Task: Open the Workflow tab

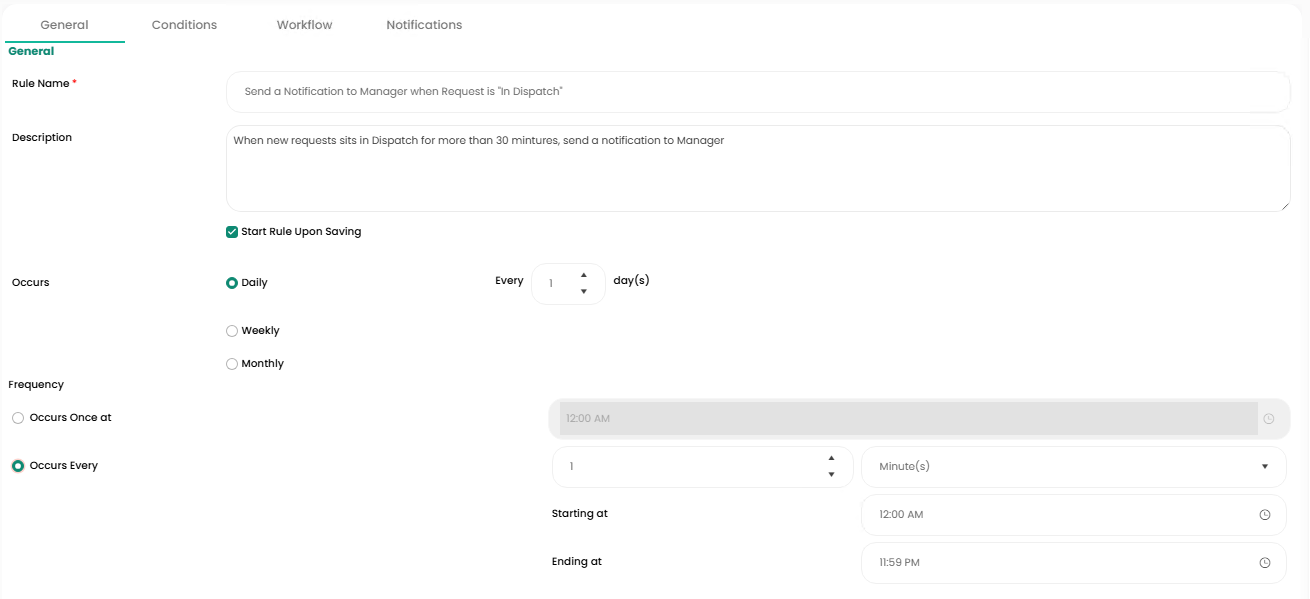Action: (304, 25)
